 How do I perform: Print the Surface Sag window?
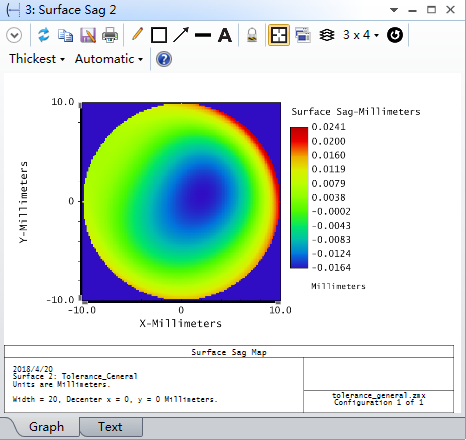coord(110,35)
